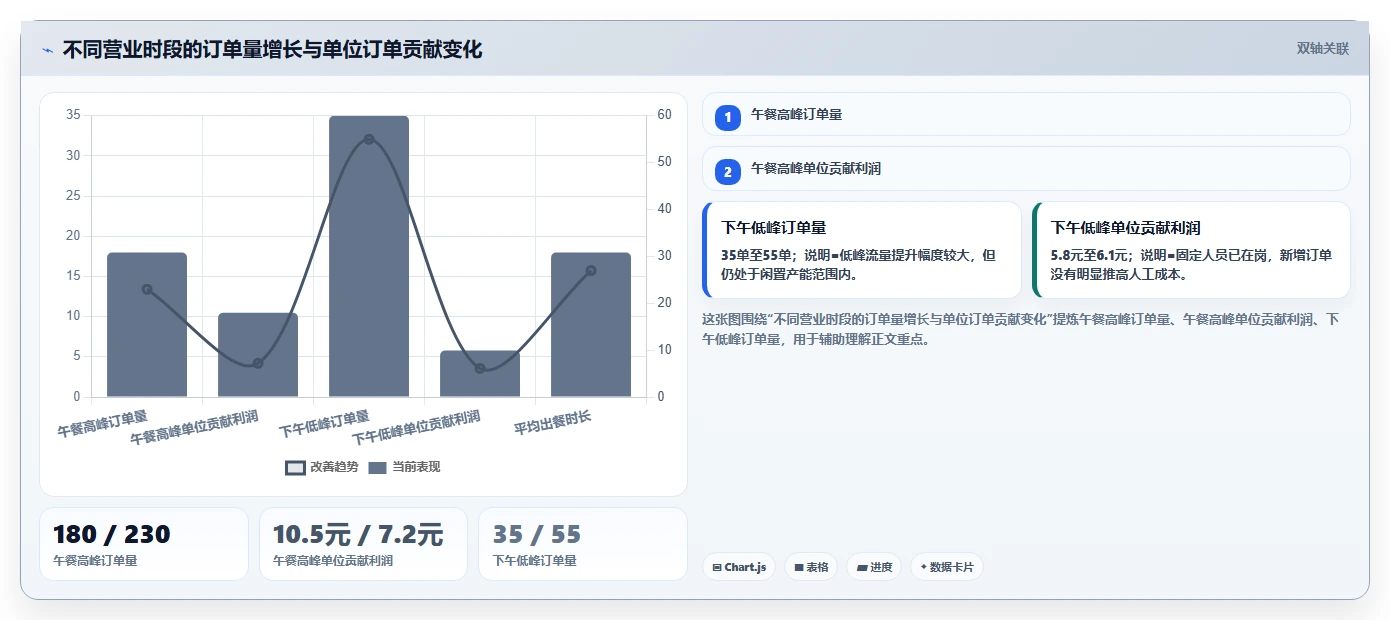The image size is (1390, 620).
Task: Click the chart title 不同营业时段的订单量增长与单位订单贡献变化
Action: (272, 49)
